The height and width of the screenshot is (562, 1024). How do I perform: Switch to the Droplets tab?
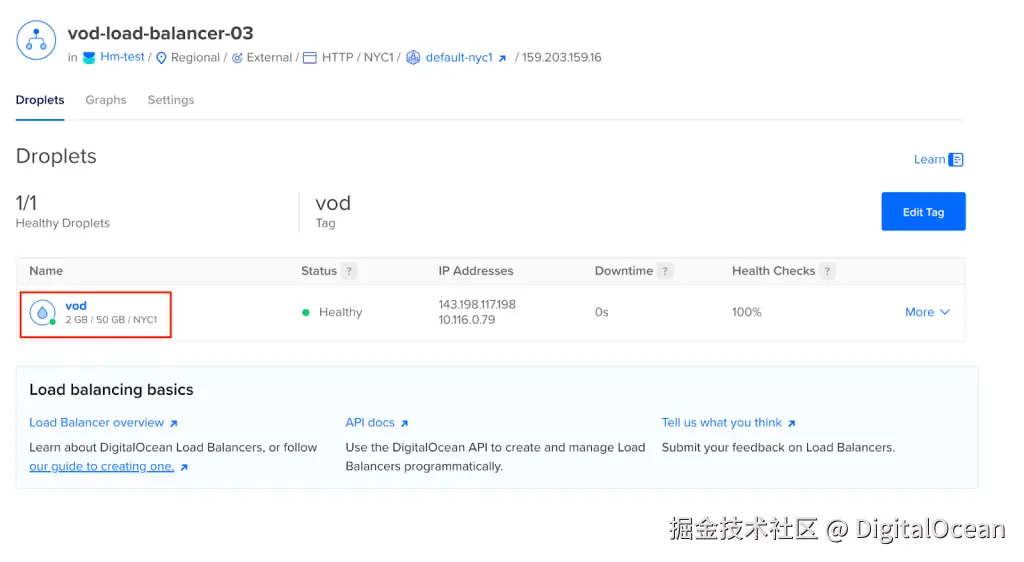tap(40, 100)
